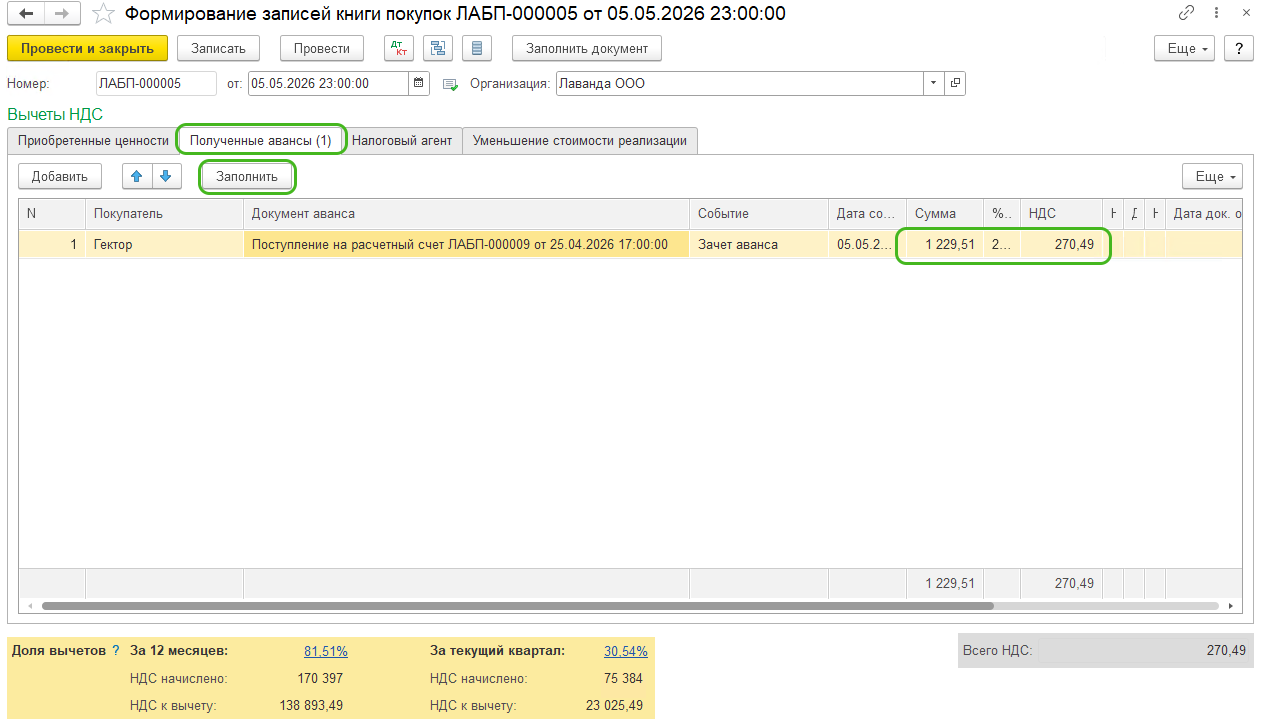The image size is (1262, 726).
Task: Select the Гектор buyer cell
Action: pos(165,244)
